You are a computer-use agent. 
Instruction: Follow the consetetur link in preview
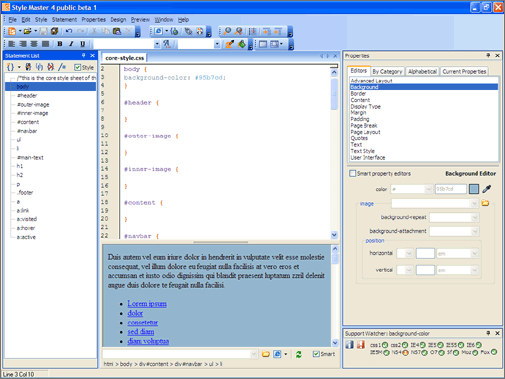[x=143, y=322]
